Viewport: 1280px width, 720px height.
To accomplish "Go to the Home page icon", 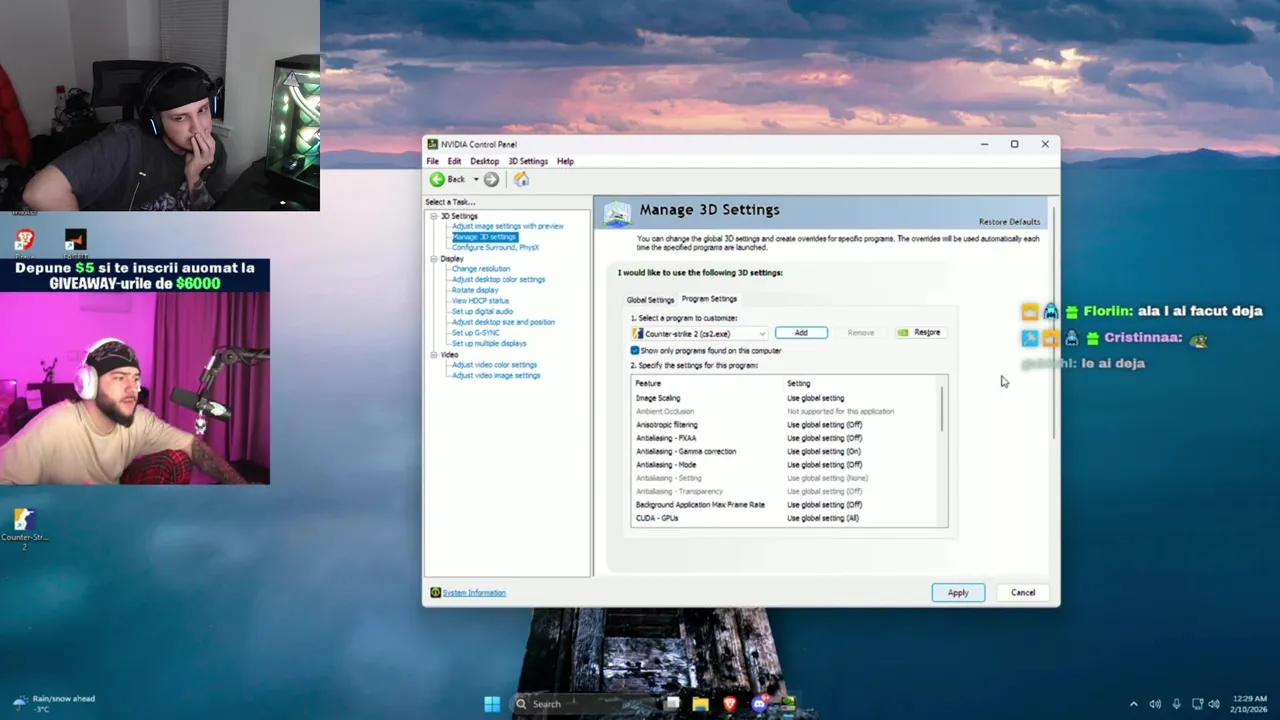I will tap(521, 179).
